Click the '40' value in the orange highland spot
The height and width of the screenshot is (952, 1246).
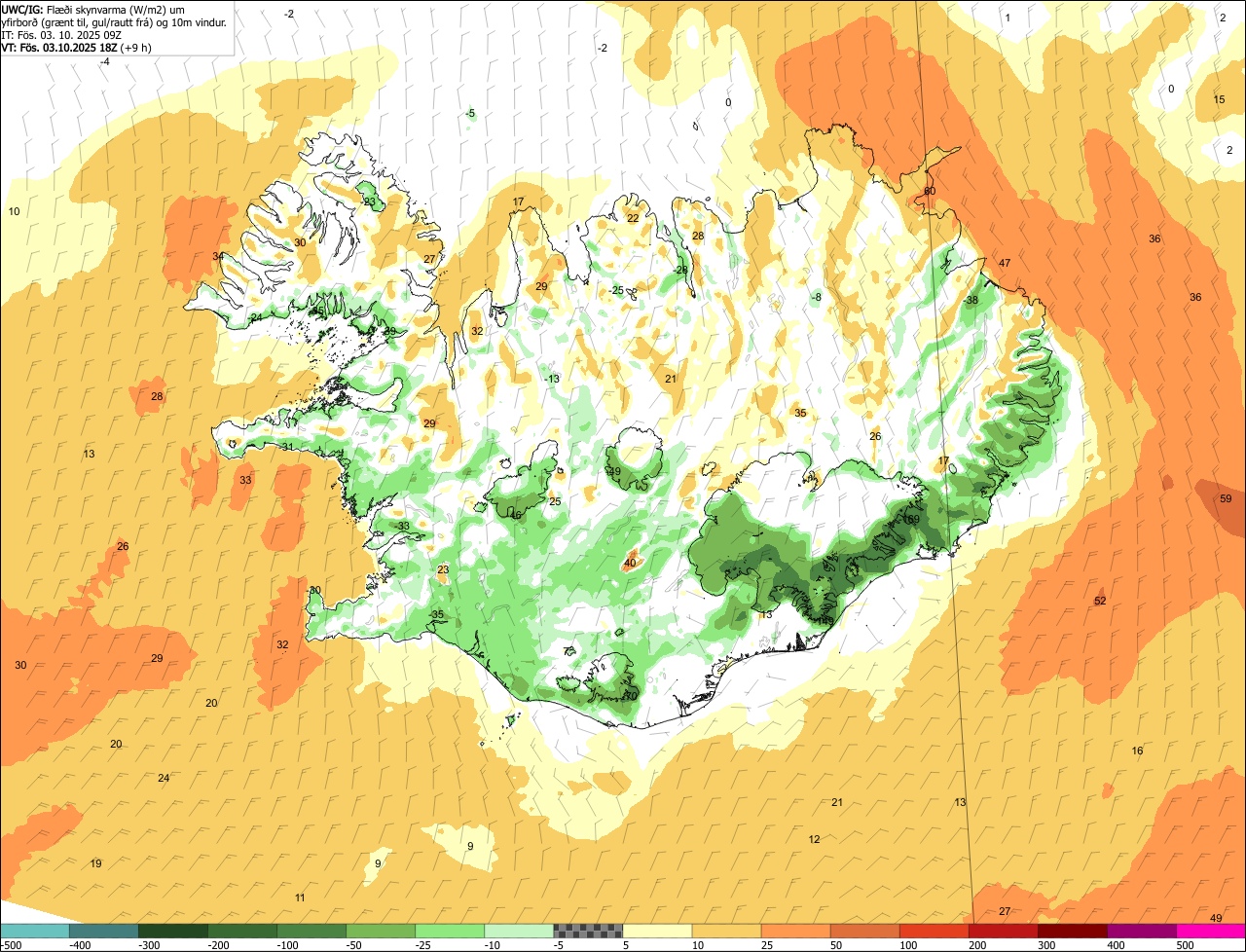[630, 563]
